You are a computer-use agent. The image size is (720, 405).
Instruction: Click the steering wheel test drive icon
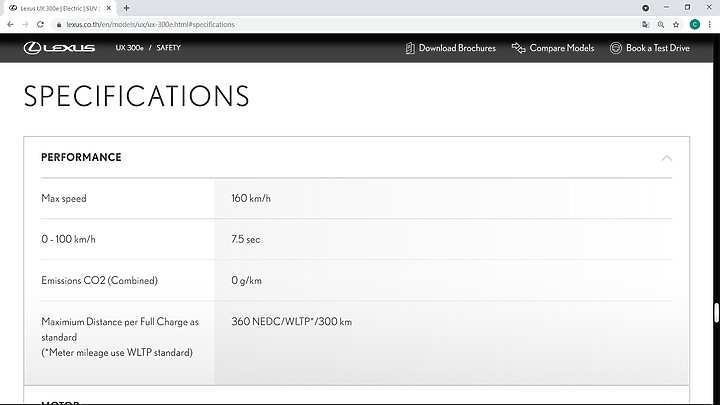pyautogui.click(x=616, y=48)
